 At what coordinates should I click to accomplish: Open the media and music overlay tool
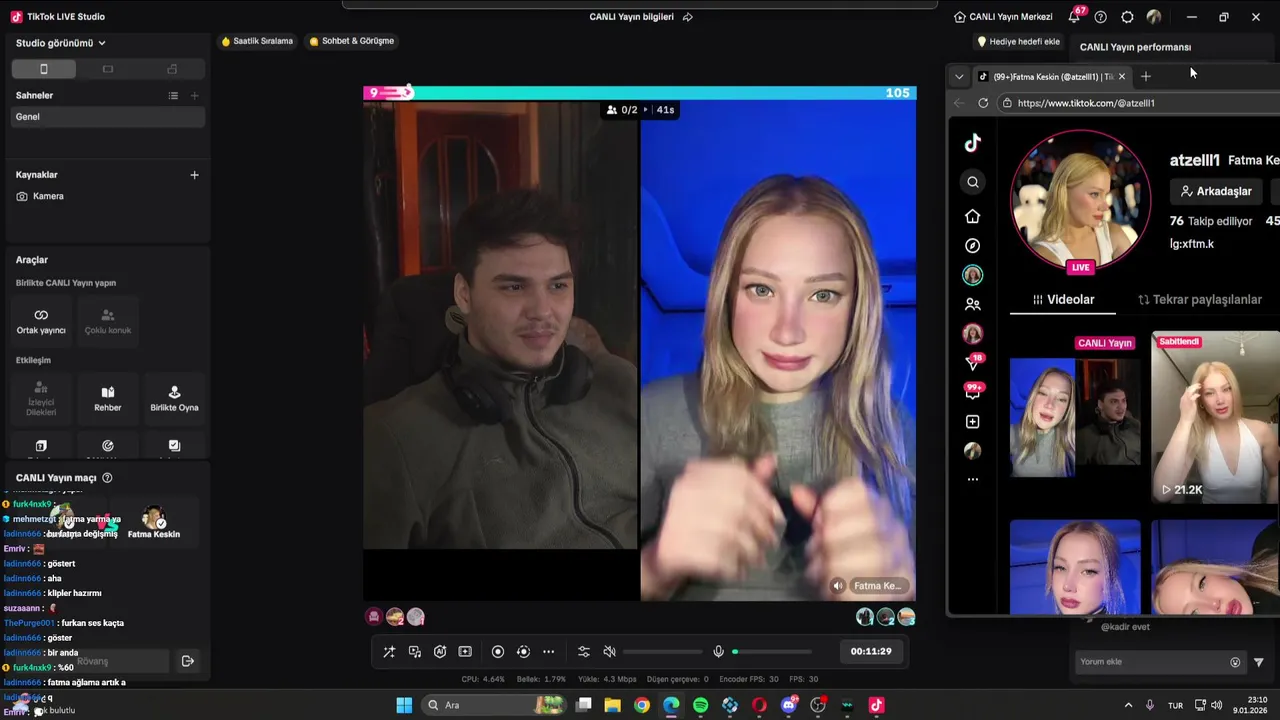(x=415, y=652)
